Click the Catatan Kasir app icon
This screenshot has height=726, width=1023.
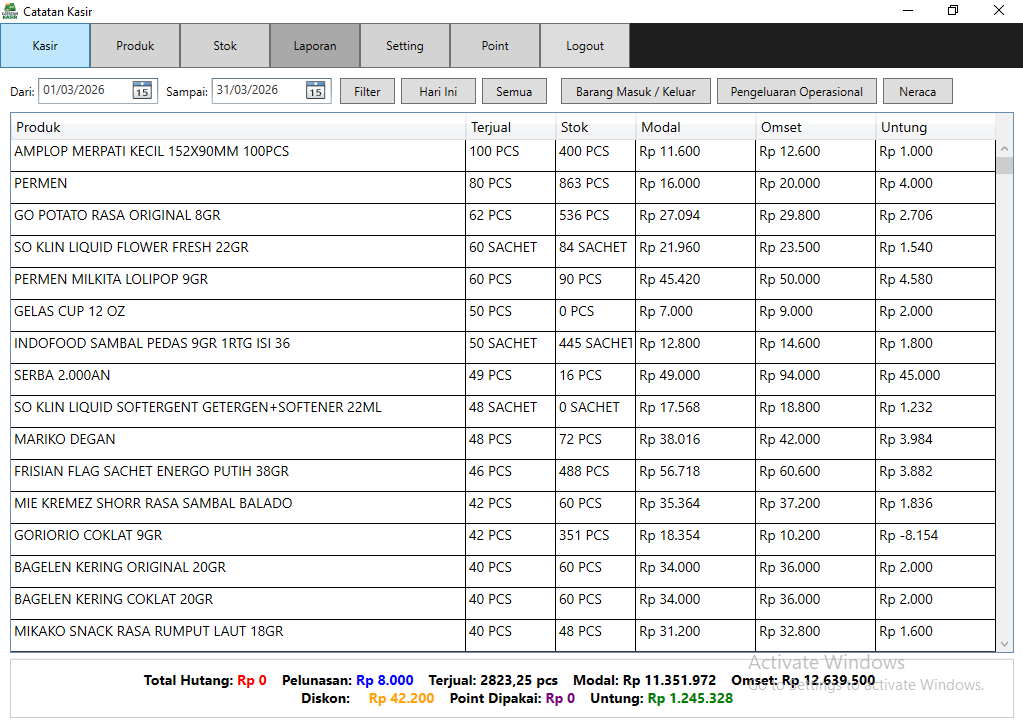(10, 10)
